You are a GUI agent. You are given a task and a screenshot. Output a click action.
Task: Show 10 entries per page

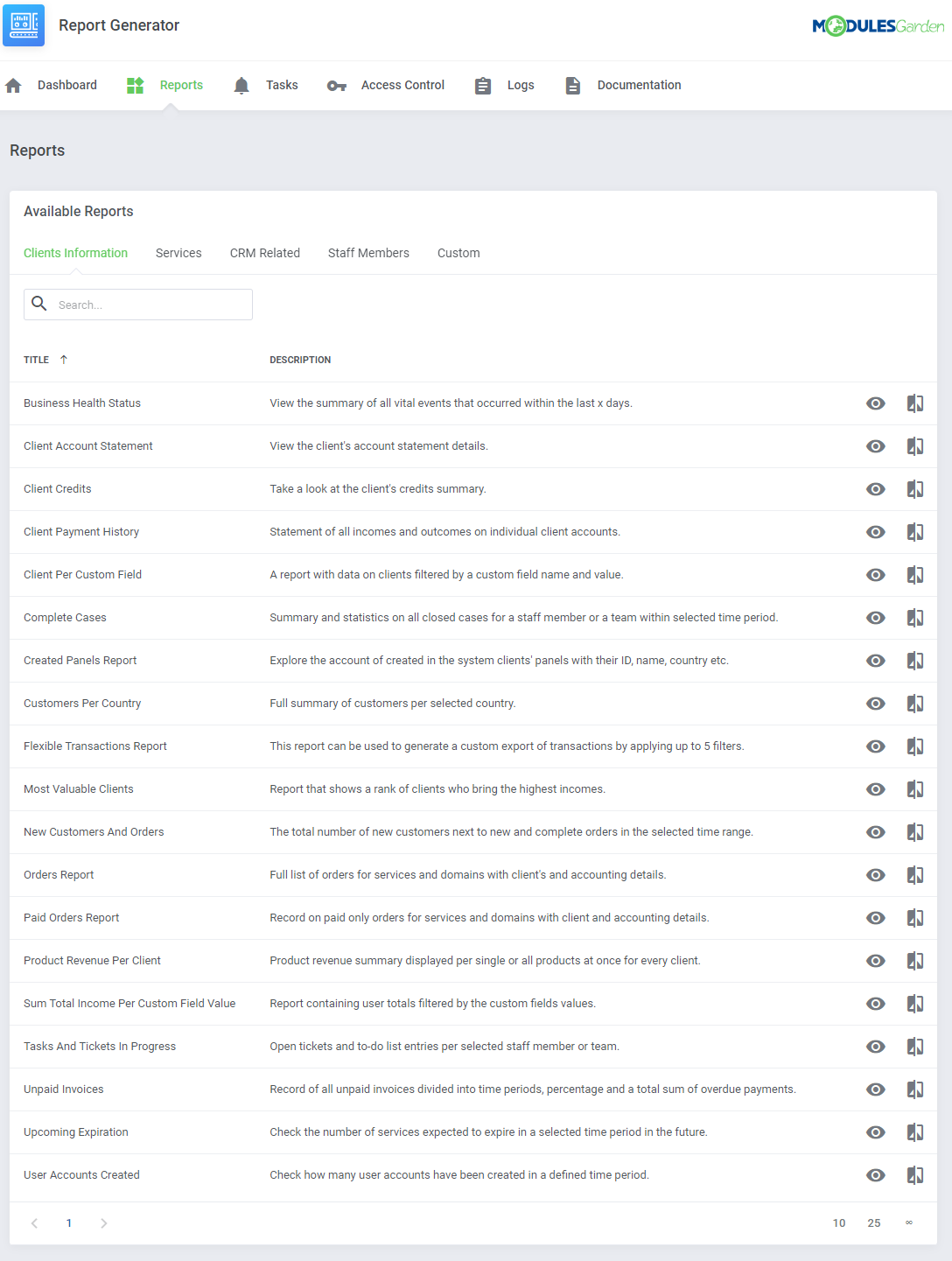[x=839, y=1223]
